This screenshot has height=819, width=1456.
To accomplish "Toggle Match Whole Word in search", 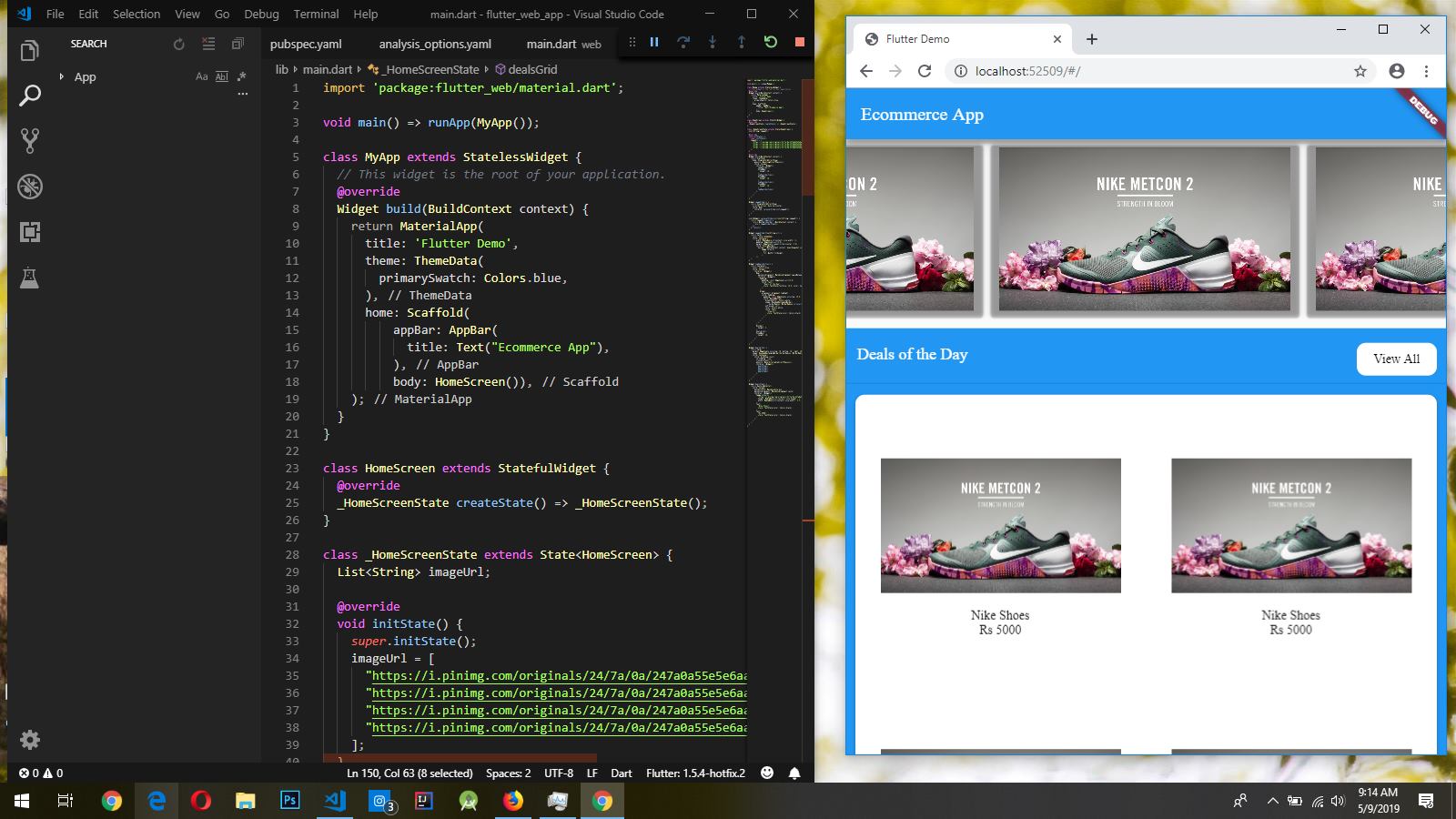I will click(222, 76).
